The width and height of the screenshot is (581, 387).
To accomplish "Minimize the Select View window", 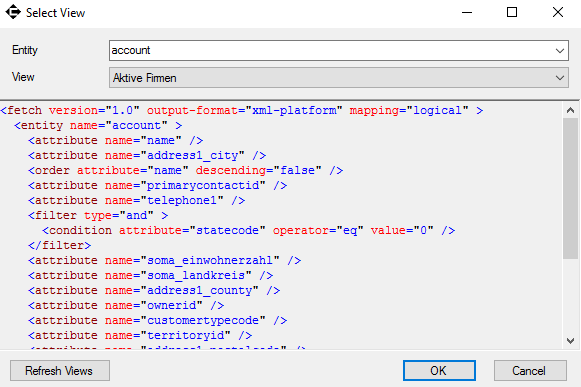I will 467,13.
